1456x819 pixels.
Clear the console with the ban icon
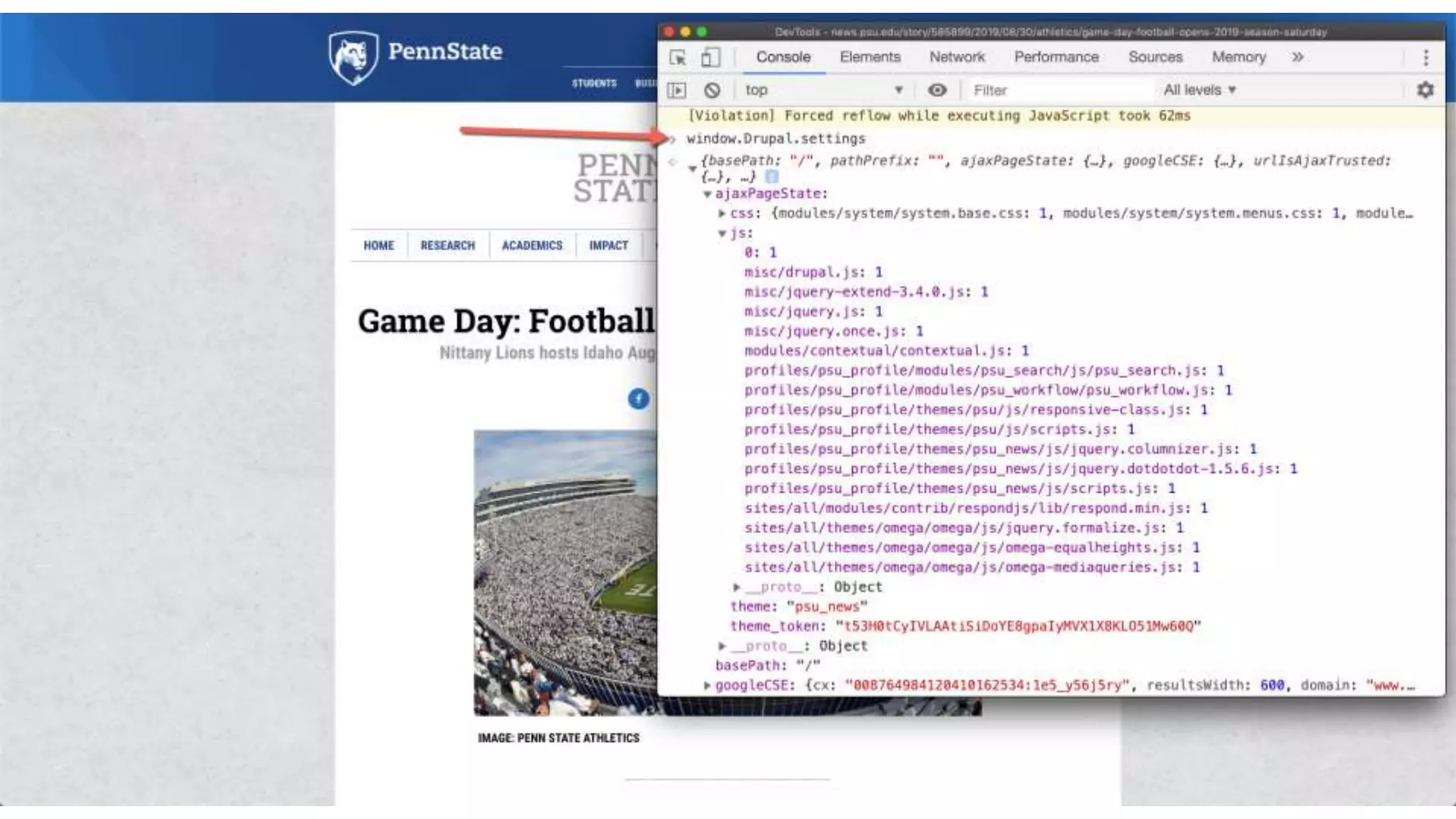(x=712, y=90)
